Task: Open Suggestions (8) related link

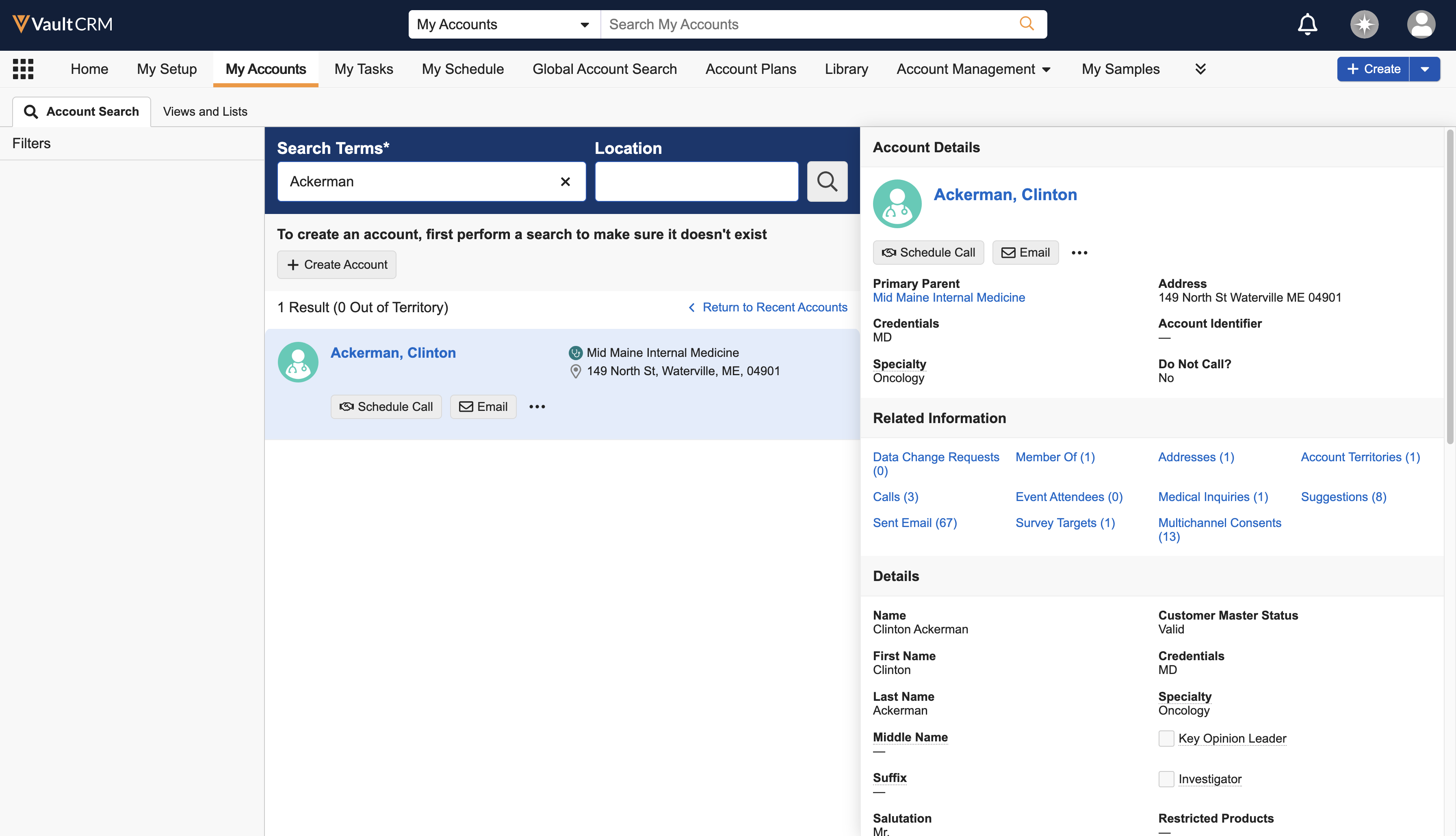Action: tap(1343, 497)
